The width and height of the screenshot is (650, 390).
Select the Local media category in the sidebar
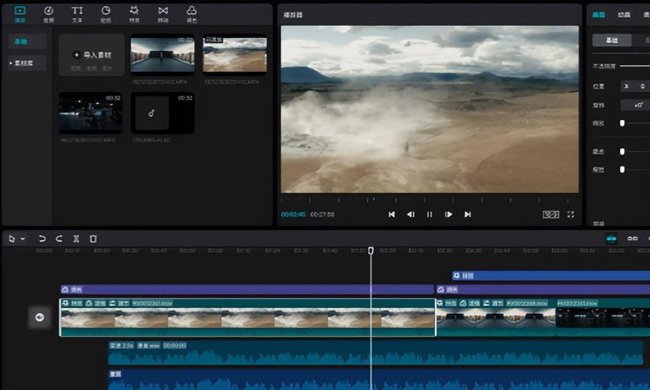pyautogui.click(x=27, y=41)
